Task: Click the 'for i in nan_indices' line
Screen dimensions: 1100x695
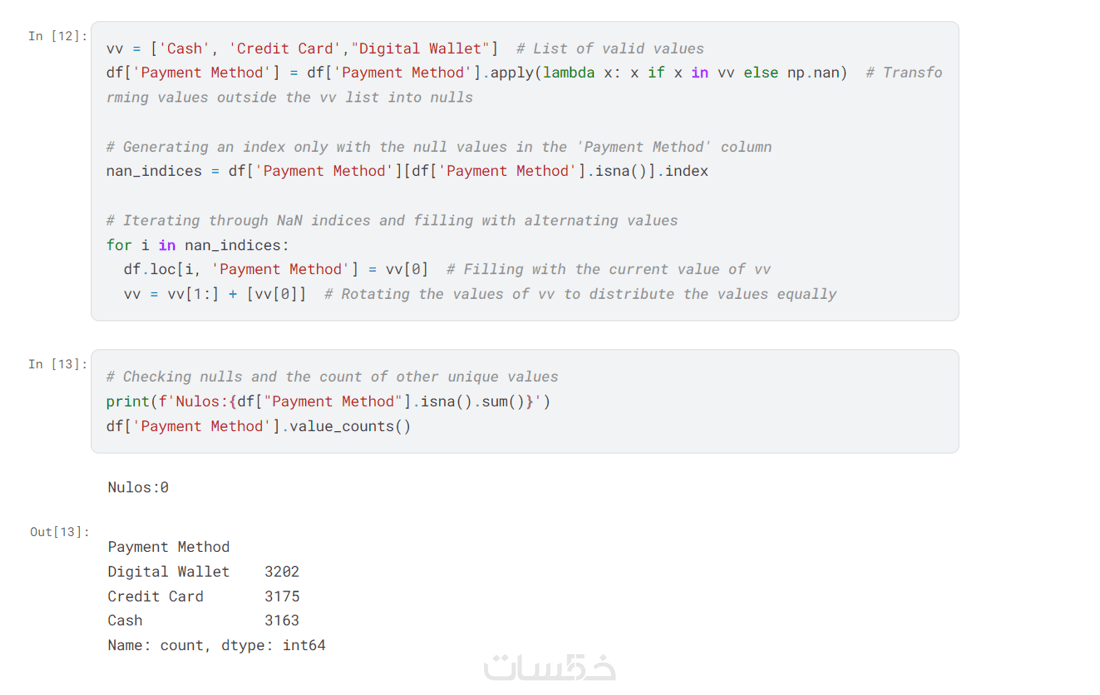Action: (197, 245)
